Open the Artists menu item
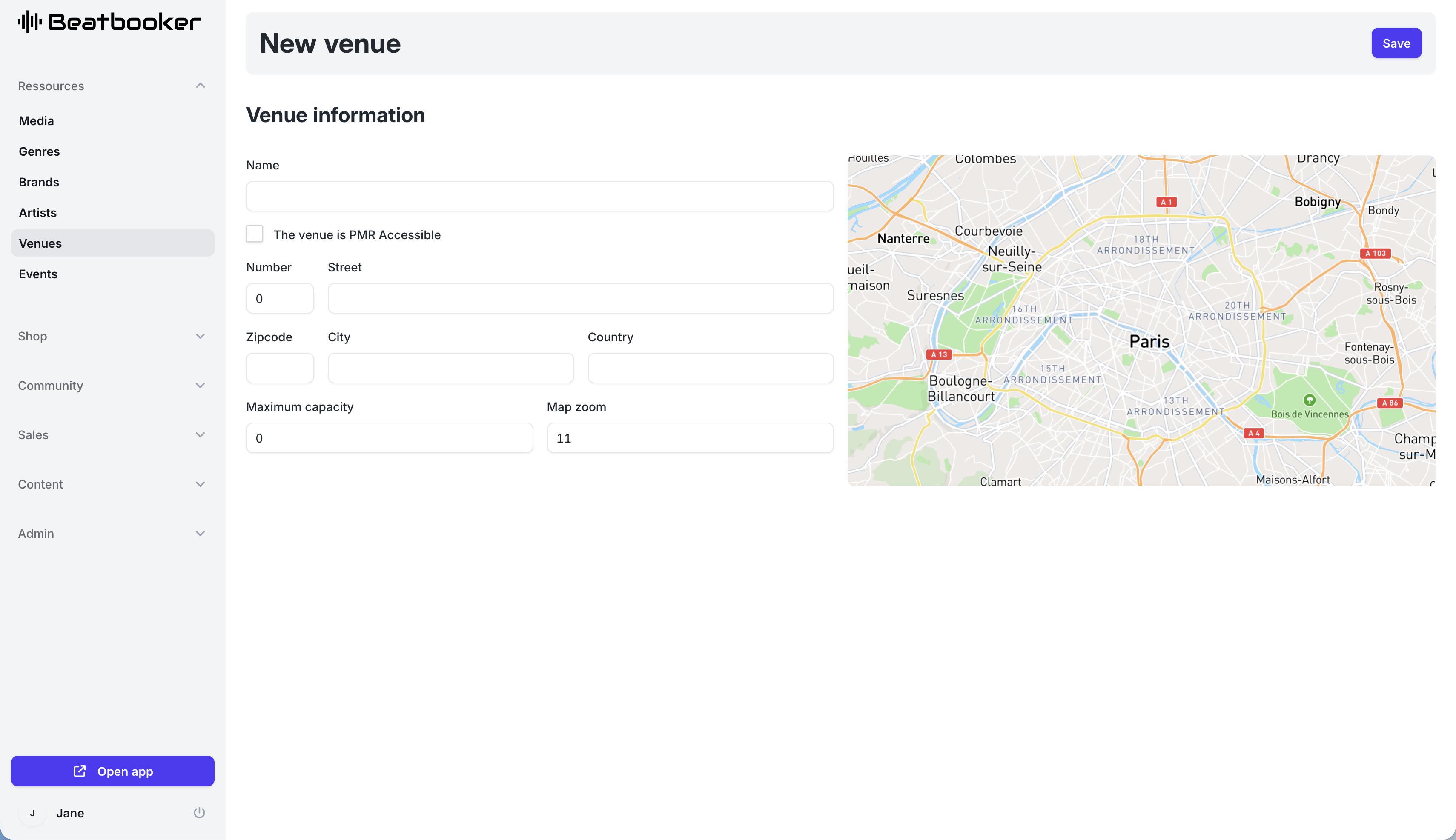This screenshot has height=840, width=1456. [x=37, y=213]
